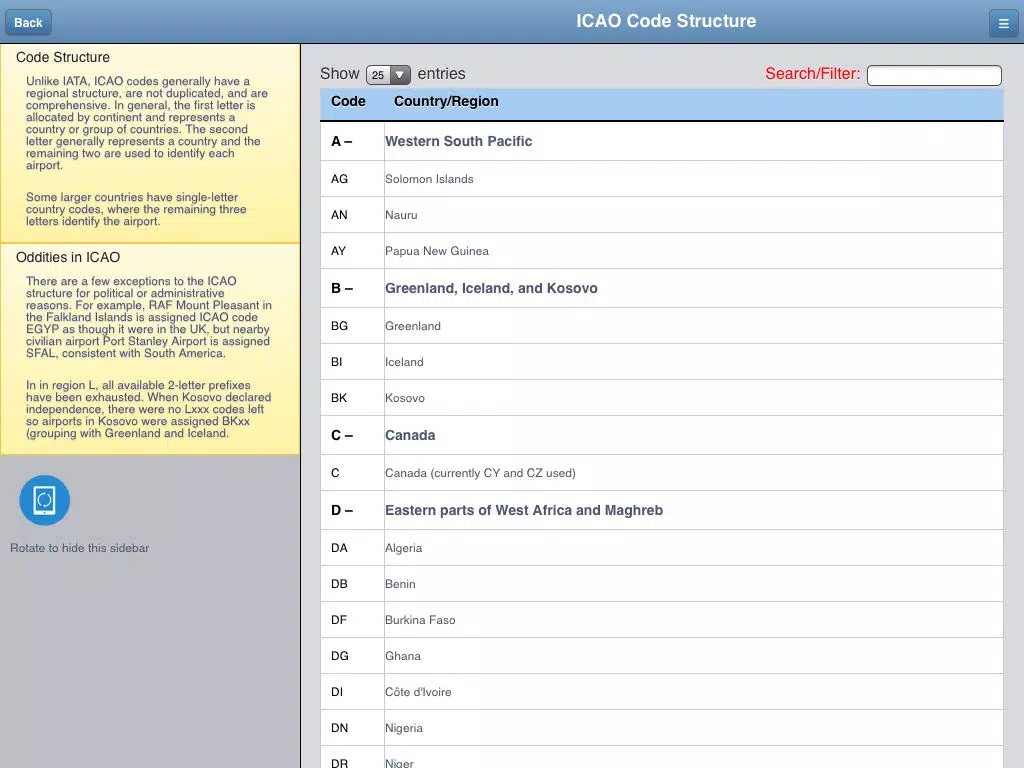Click the Nauru entry
The image size is (1024, 768).
pos(662,215)
